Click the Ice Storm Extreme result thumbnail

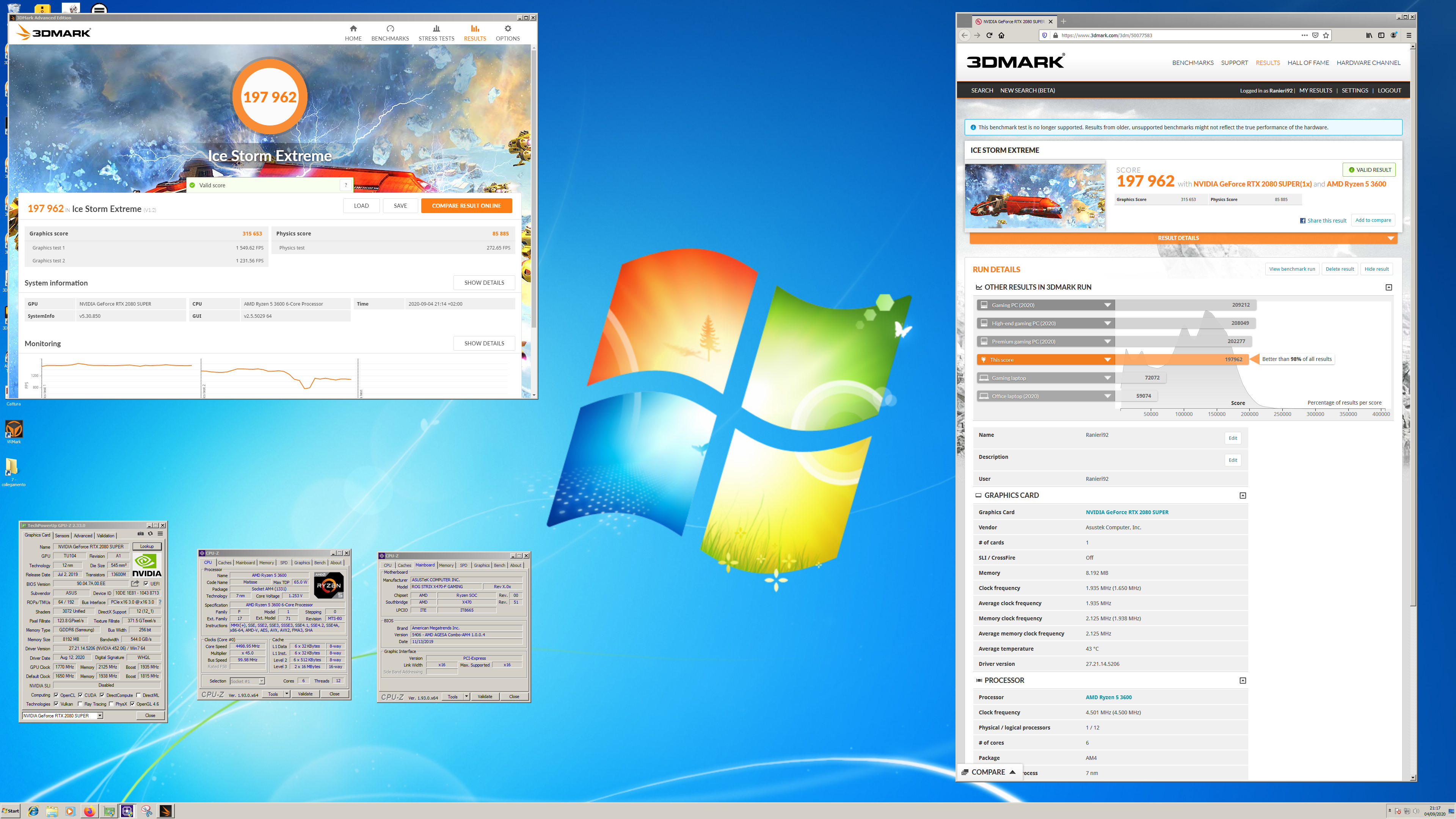(1034, 196)
